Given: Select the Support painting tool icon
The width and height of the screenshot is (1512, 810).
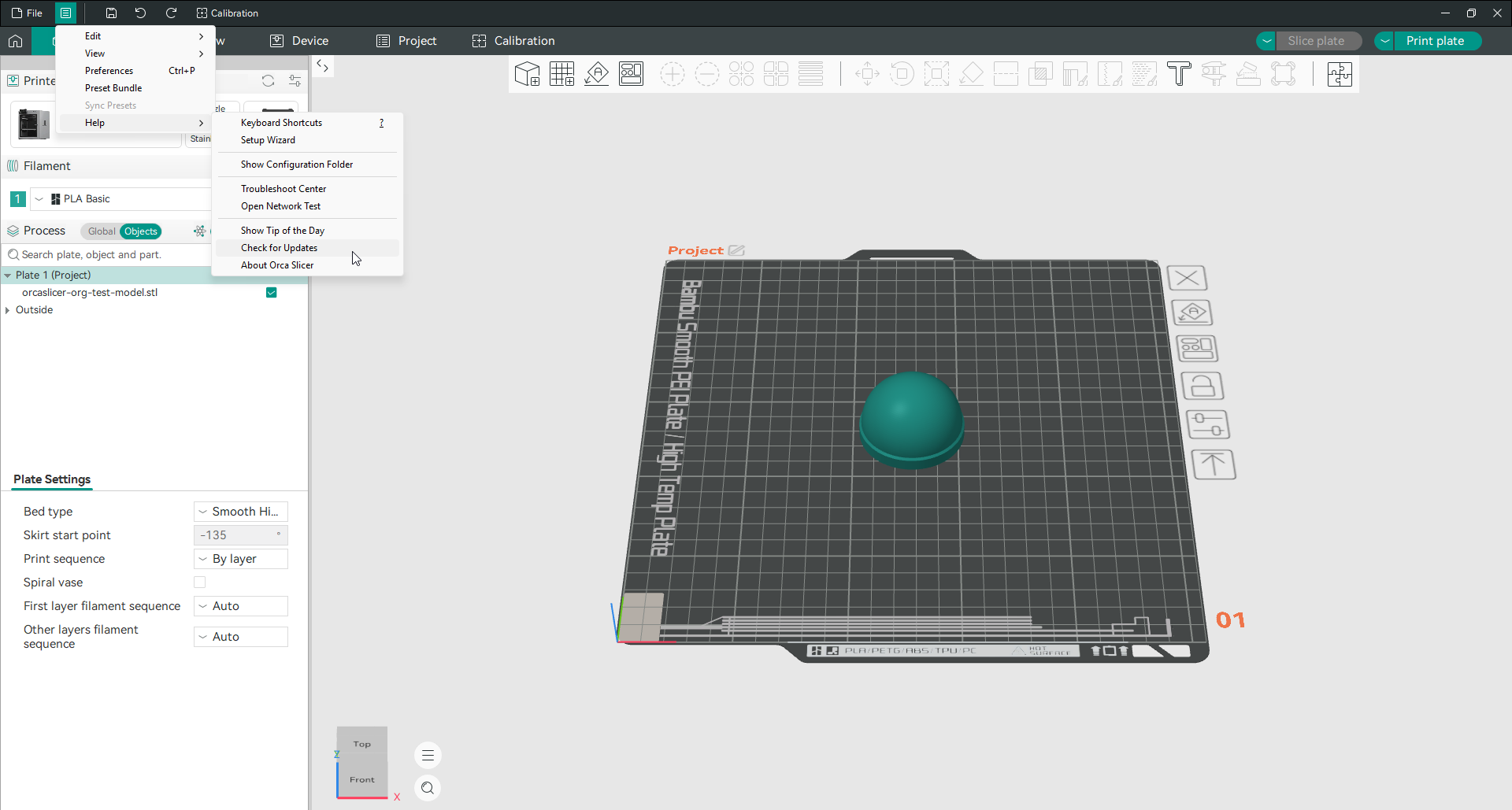Looking at the screenshot, I should coord(1075,74).
